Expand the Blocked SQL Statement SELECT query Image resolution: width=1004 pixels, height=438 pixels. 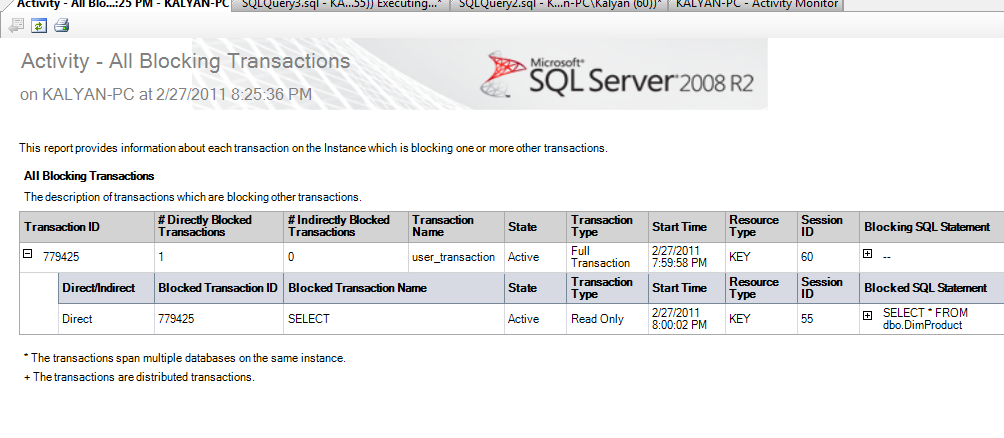coord(868,317)
